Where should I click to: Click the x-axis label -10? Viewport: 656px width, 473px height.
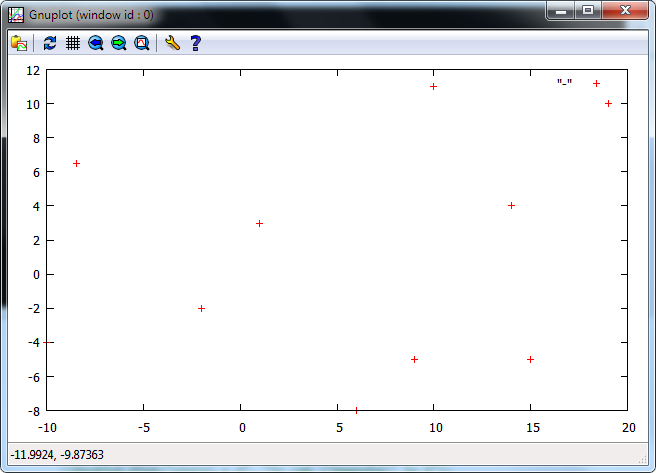point(47,427)
